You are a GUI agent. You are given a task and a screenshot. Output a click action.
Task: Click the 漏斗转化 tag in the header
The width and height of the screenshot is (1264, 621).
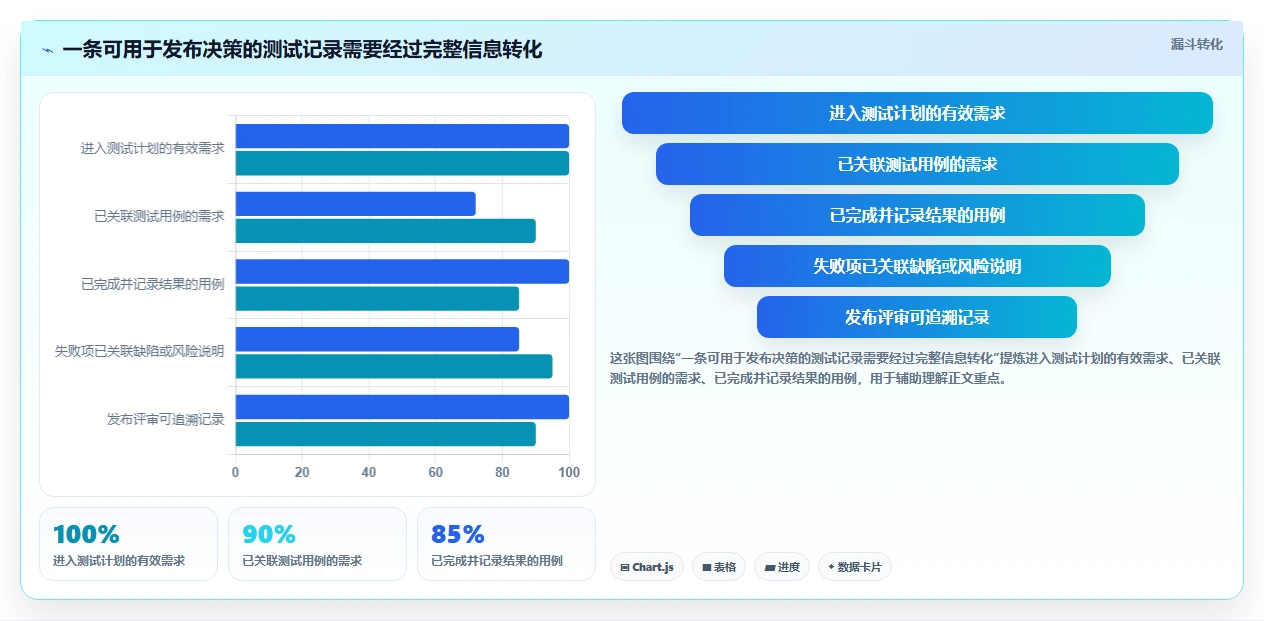pyautogui.click(x=1197, y=44)
